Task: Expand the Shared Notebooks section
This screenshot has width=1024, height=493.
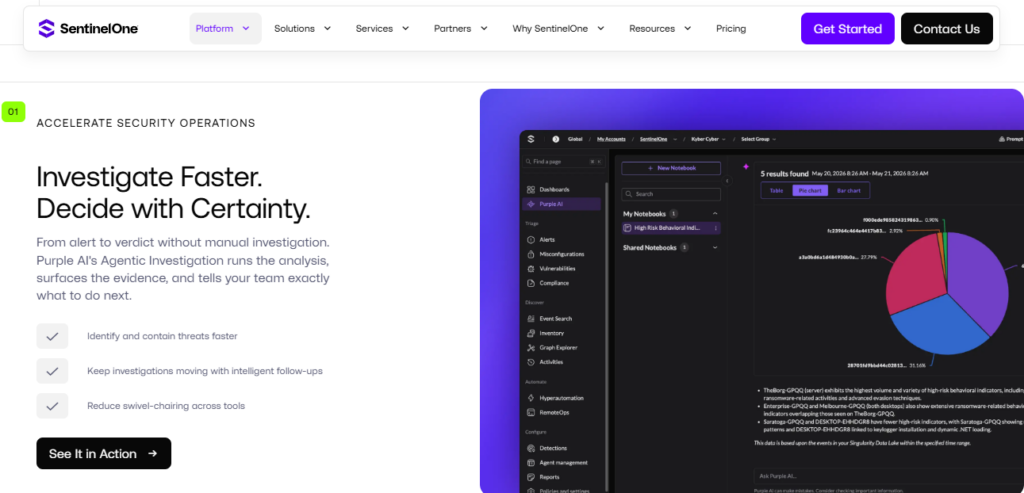Action: pyautogui.click(x=714, y=247)
